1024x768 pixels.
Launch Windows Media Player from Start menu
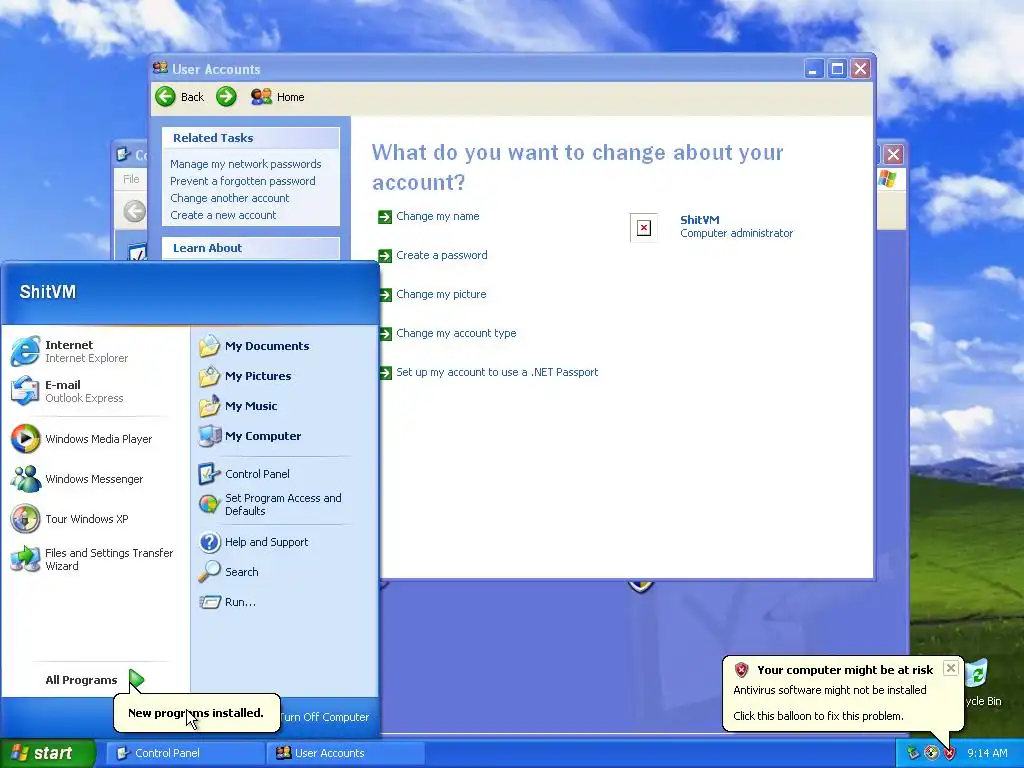[95, 439]
